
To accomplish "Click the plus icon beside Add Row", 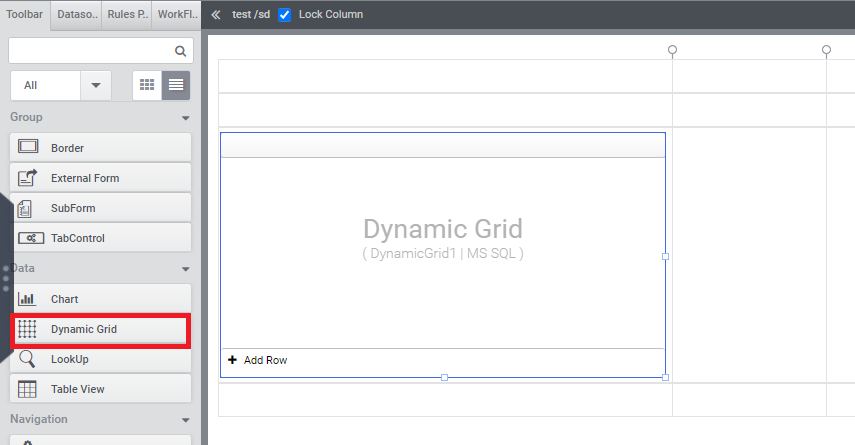I will click(232, 360).
